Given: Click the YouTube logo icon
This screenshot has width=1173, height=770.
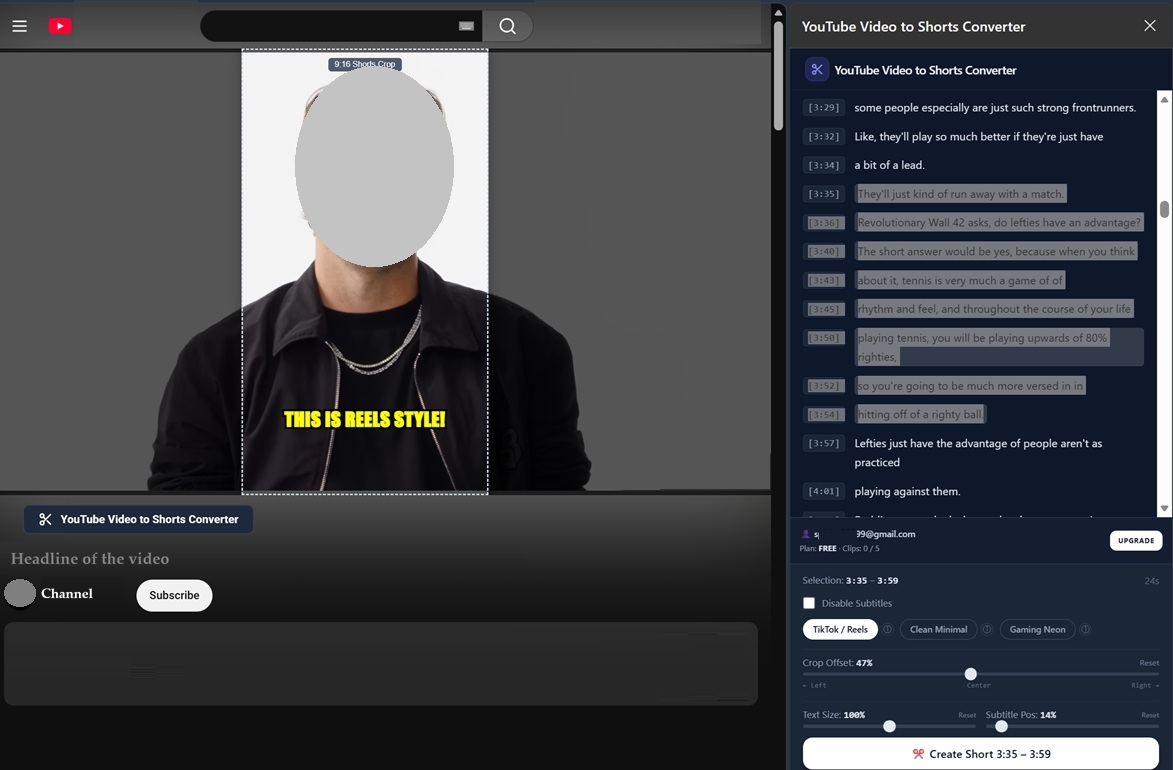Looking at the screenshot, I should click(x=60, y=26).
